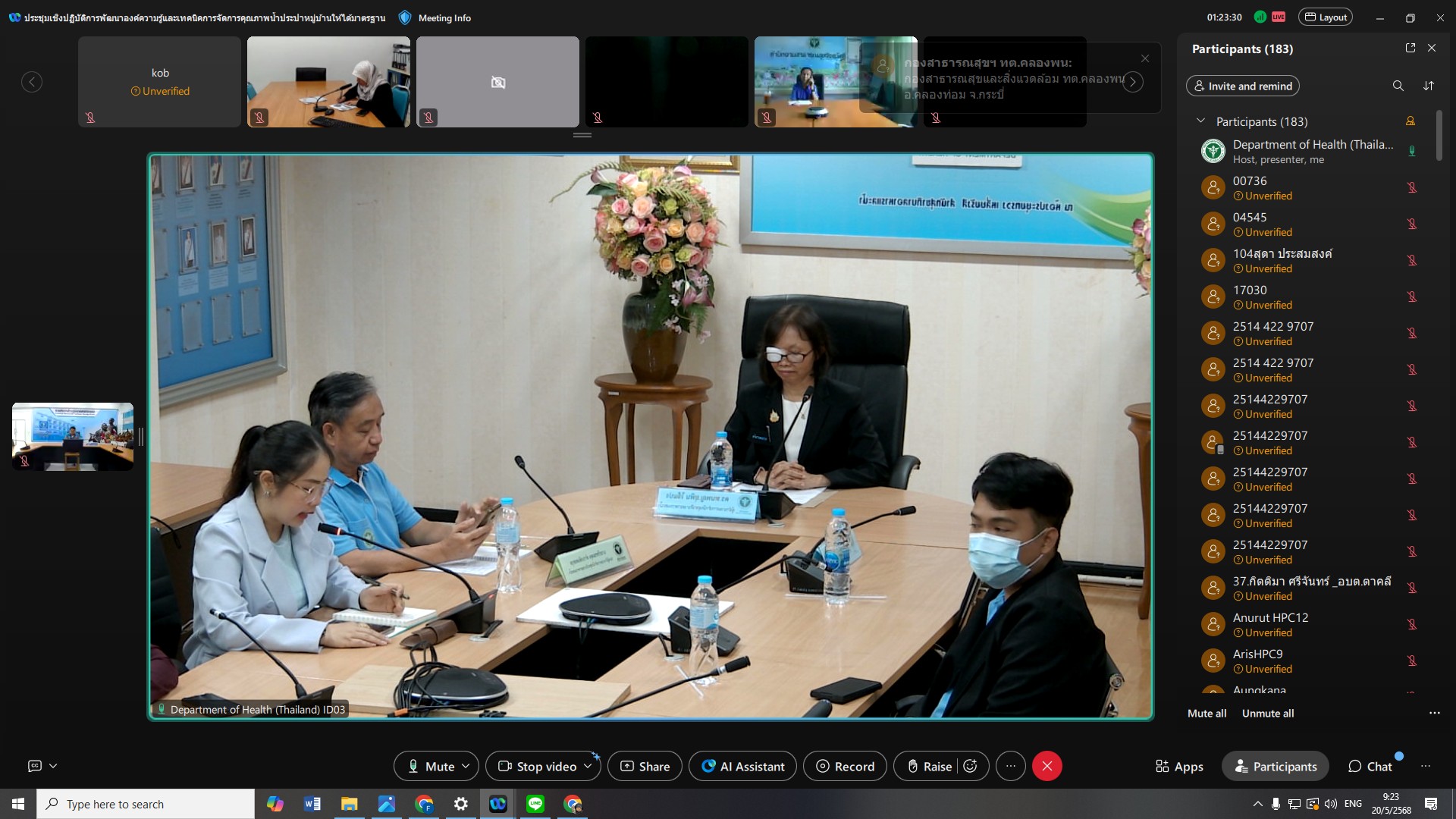Toggle host Department of Health microphone
The width and height of the screenshot is (1456, 819).
coord(1412,151)
